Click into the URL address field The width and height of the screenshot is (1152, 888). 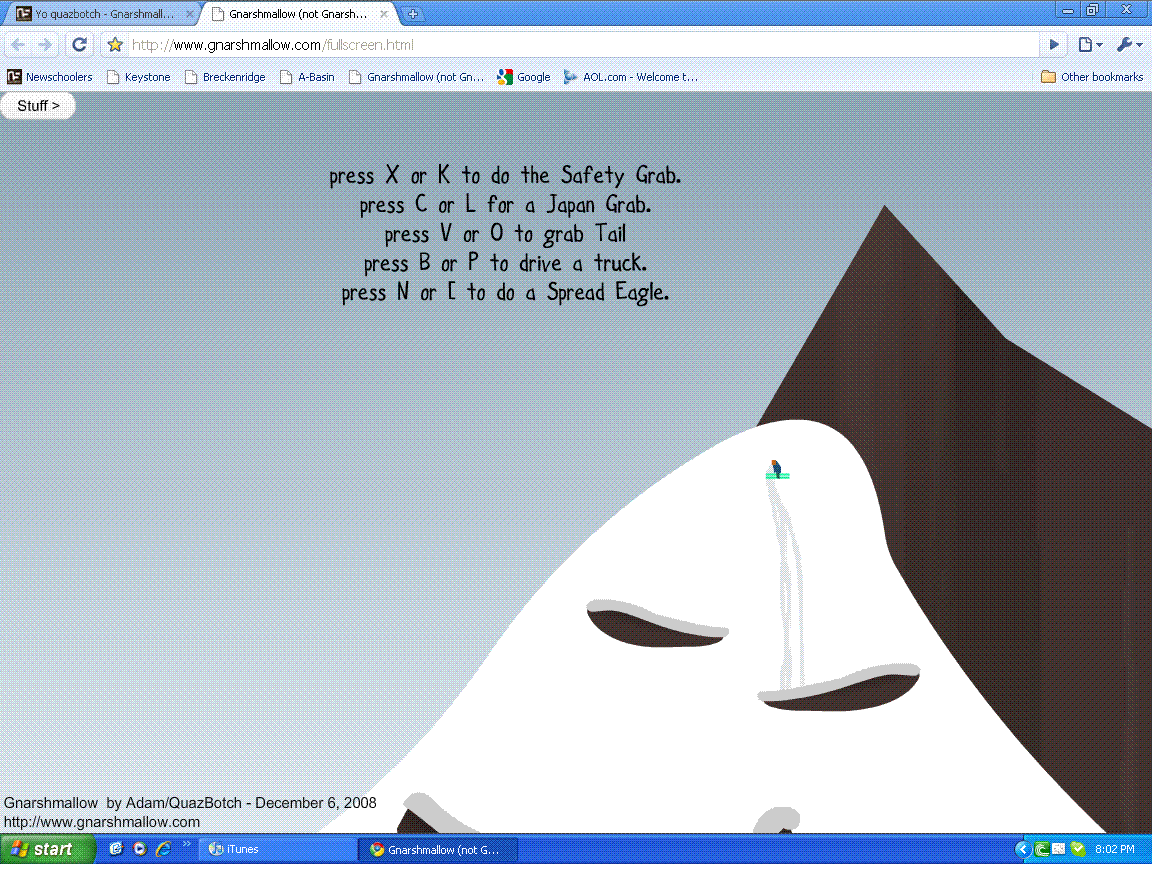tap(580, 45)
